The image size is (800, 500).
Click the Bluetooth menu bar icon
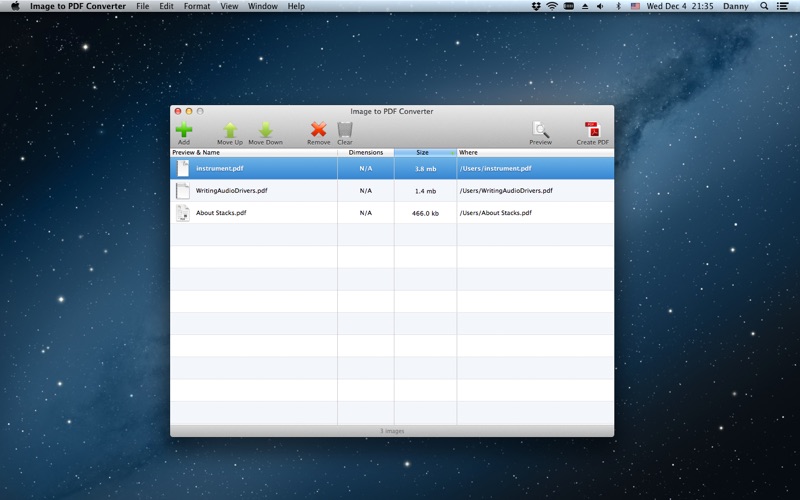click(x=618, y=6)
